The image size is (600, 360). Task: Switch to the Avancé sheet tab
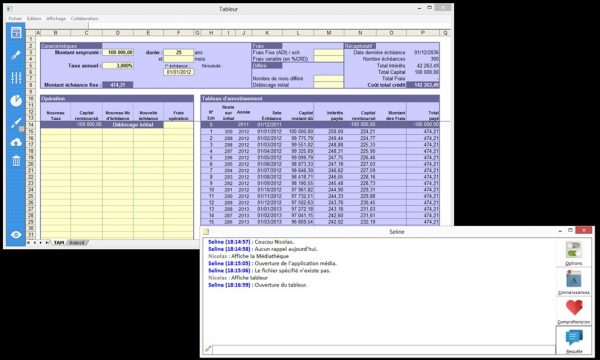point(77,243)
